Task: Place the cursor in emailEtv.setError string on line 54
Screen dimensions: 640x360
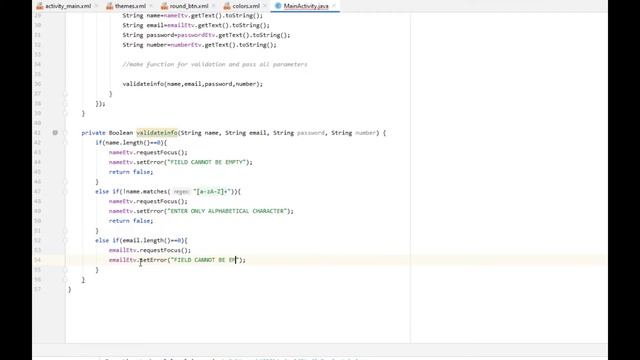Action: pyautogui.click(x=204, y=260)
